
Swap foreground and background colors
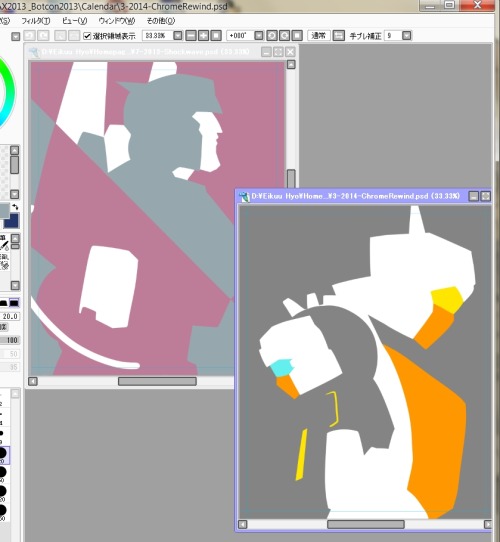coord(15,207)
